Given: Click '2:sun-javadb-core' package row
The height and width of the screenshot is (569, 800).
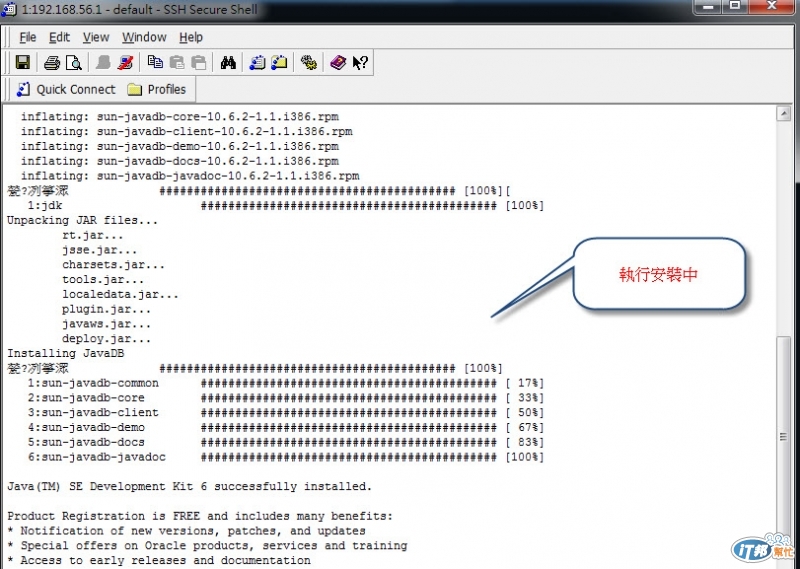Looking at the screenshot, I should 286,398.
